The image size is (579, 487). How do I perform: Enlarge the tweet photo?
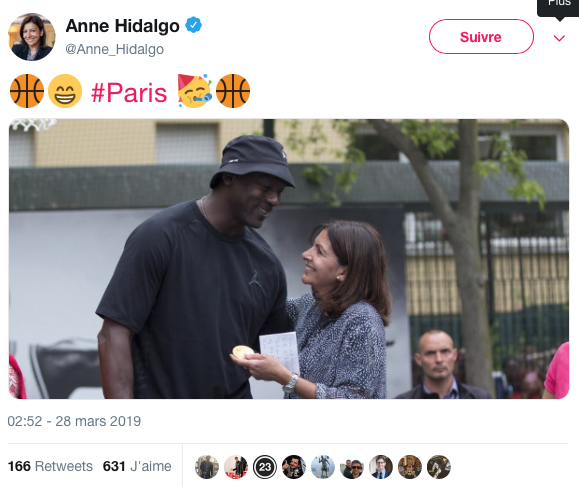coord(289,259)
